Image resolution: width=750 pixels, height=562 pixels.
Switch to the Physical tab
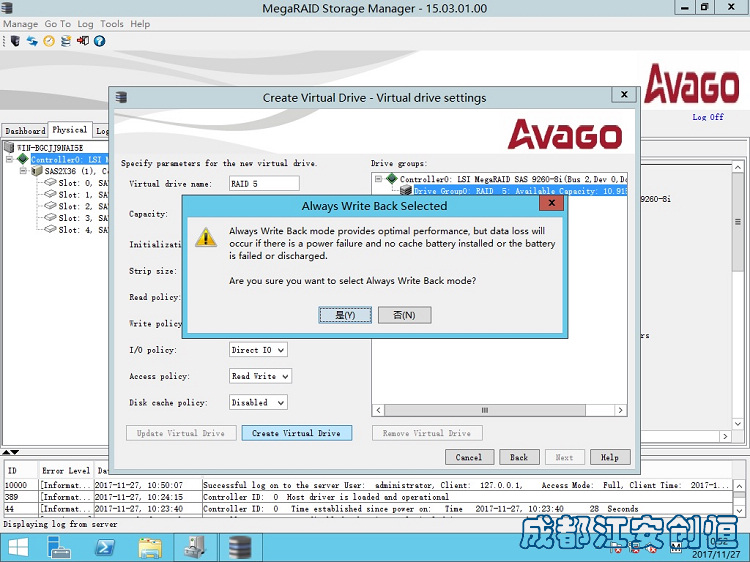coord(69,130)
